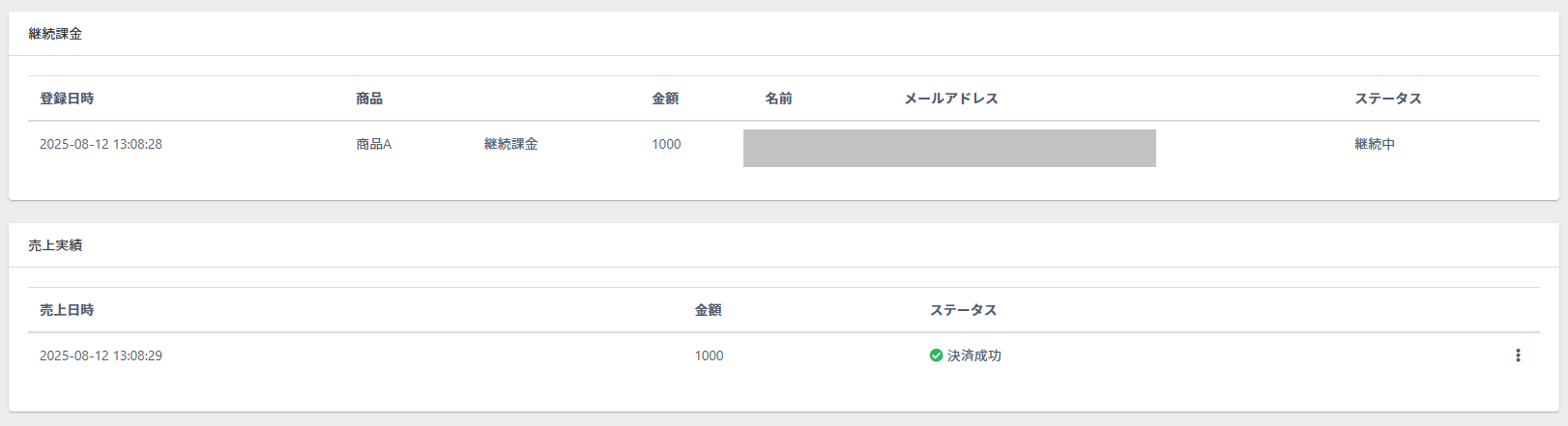Click the subscription ステータス column header

point(1388,99)
